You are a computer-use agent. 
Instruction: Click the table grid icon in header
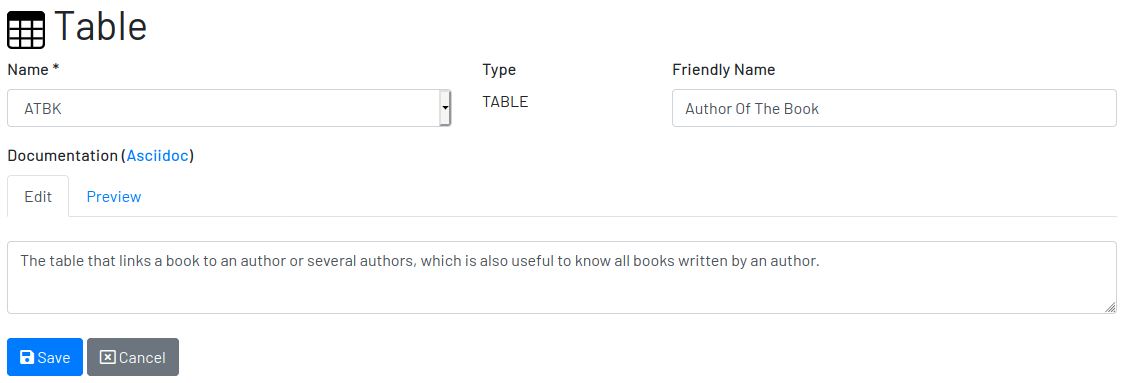26,30
